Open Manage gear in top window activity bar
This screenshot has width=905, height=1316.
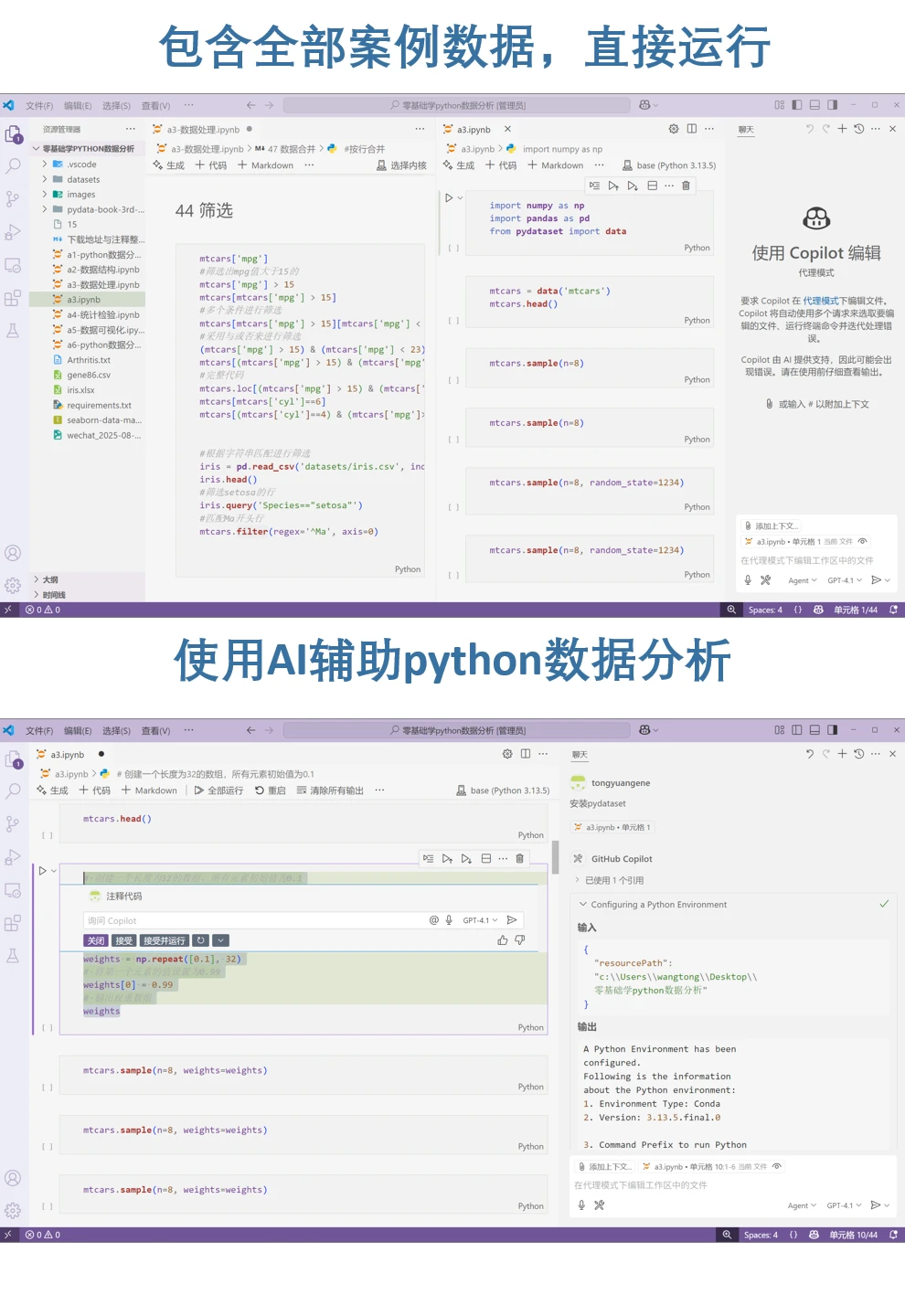13,585
